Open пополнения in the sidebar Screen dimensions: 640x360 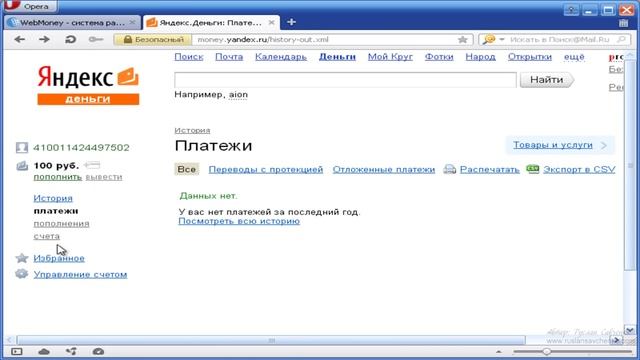[61, 224]
